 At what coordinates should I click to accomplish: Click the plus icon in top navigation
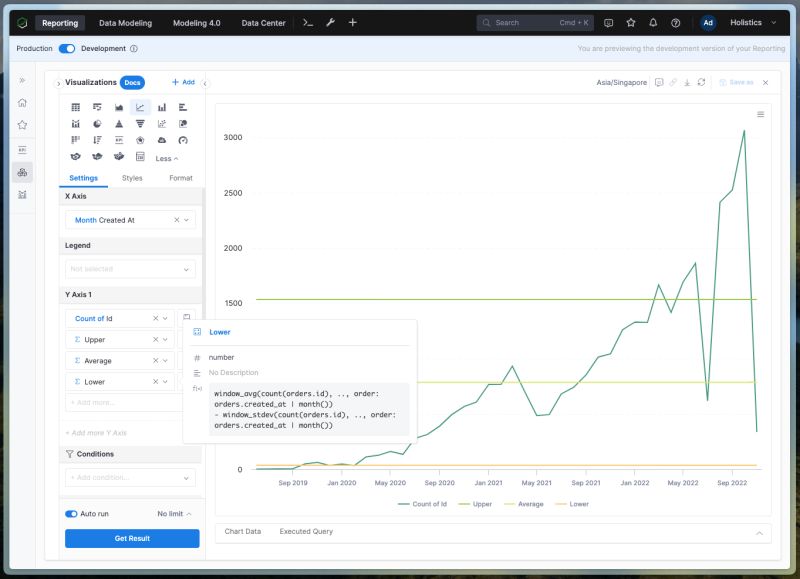[x=353, y=22]
